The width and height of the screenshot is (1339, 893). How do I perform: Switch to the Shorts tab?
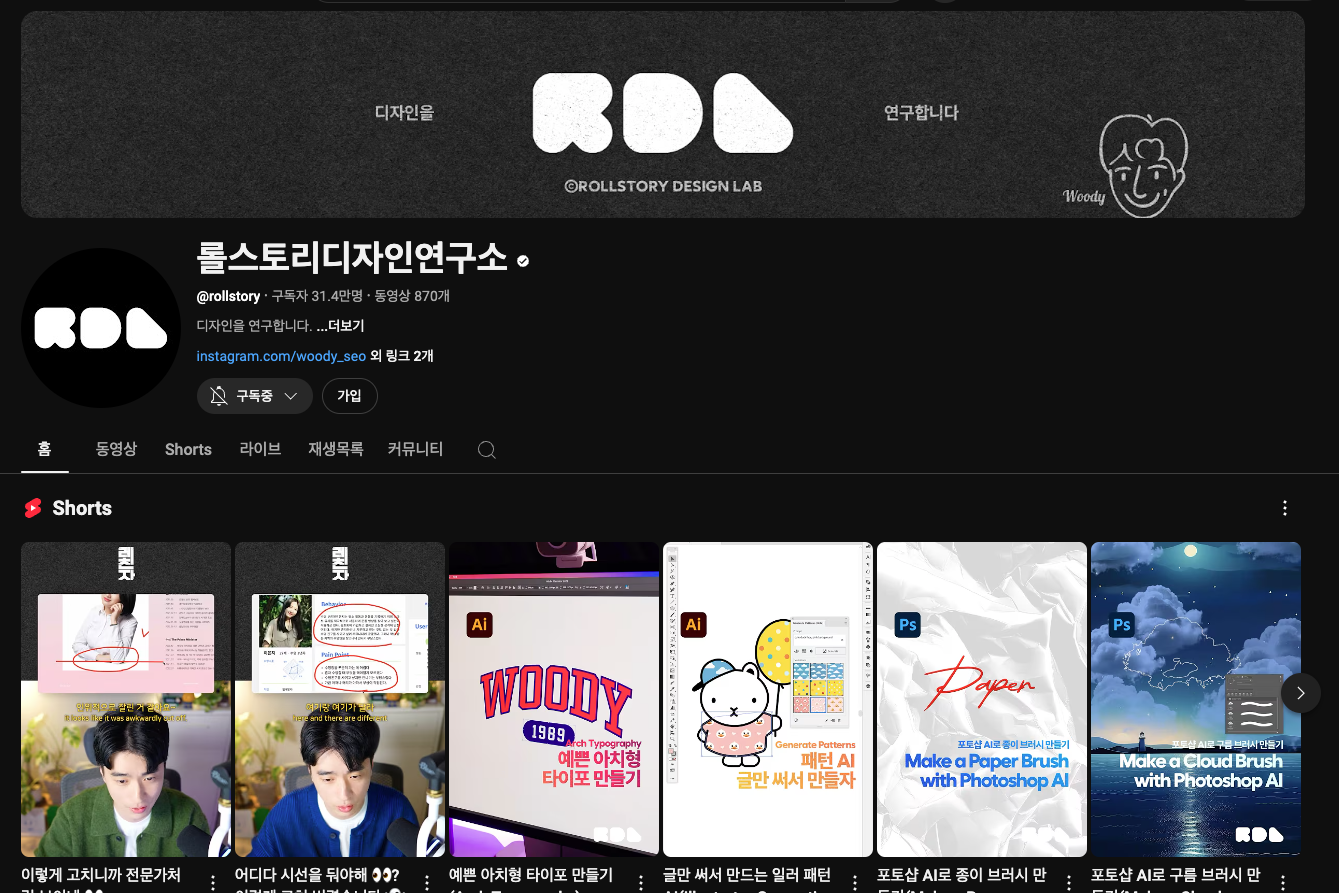coord(188,450)
